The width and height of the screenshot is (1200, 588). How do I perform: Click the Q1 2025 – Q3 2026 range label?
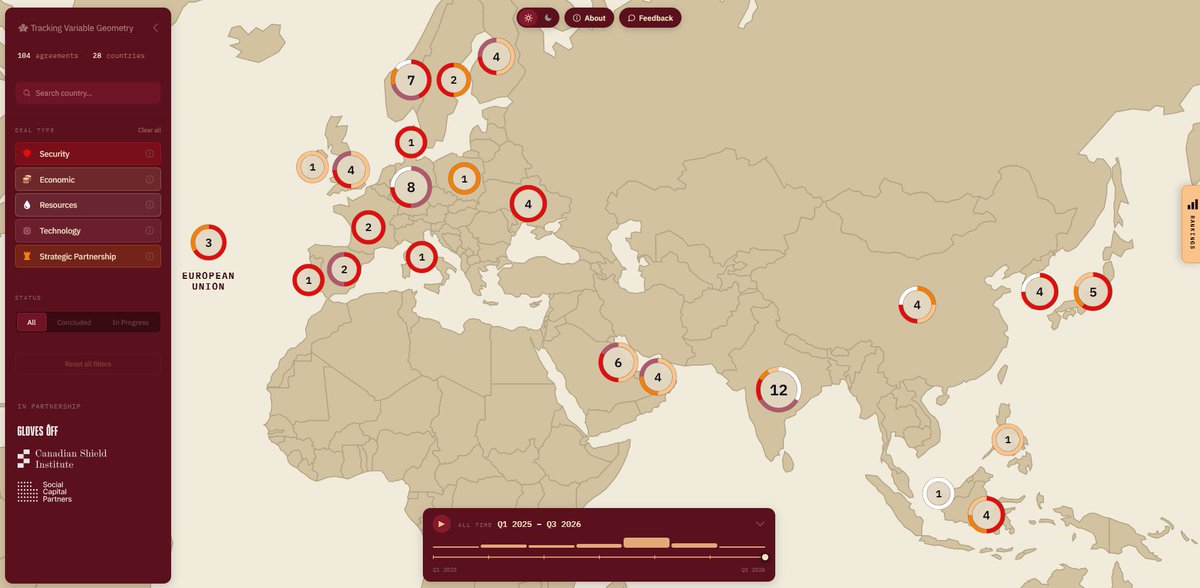click(x=539, y=524)
